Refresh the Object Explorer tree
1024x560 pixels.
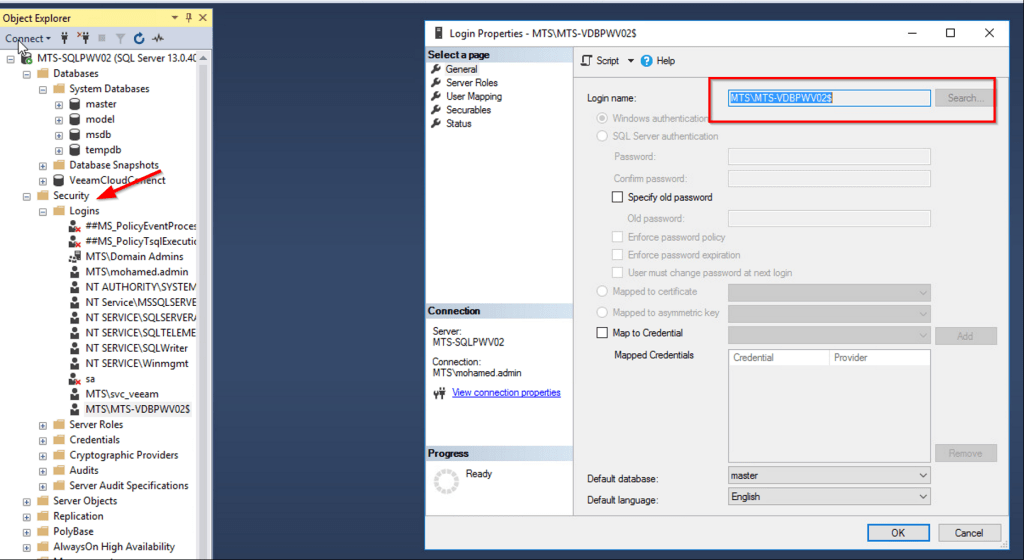click(139, 39)
